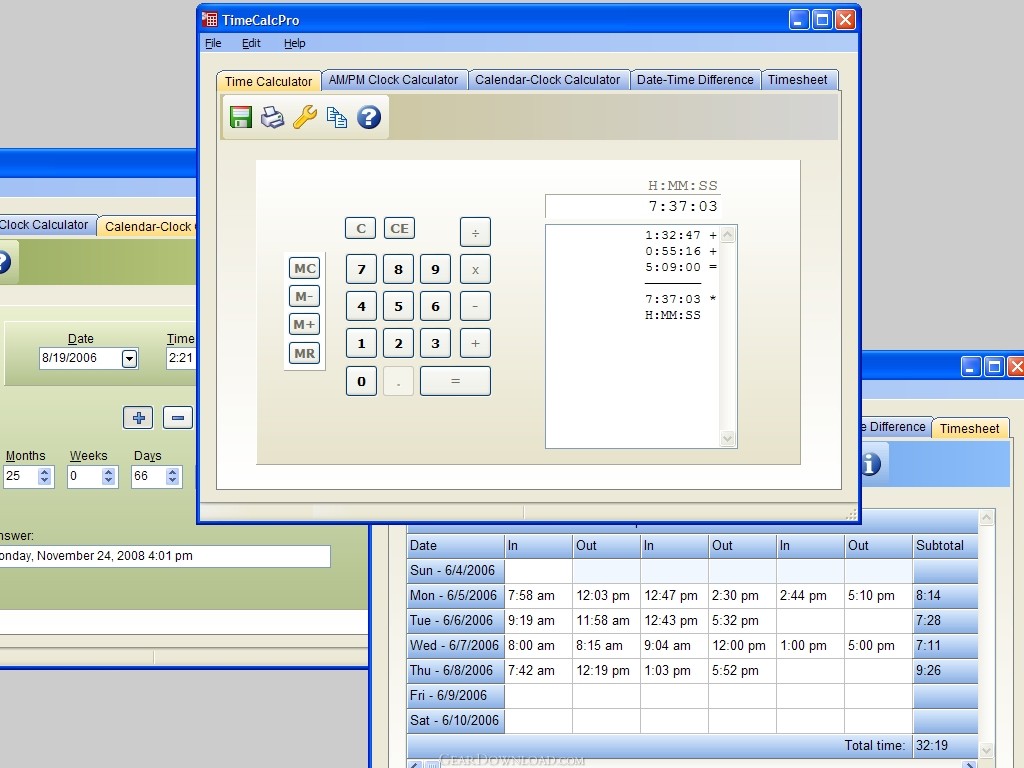Click the Months spinner arrows
Image resolution: width=1024 pixels, height=768 pixels.
(x=44, y=476)
